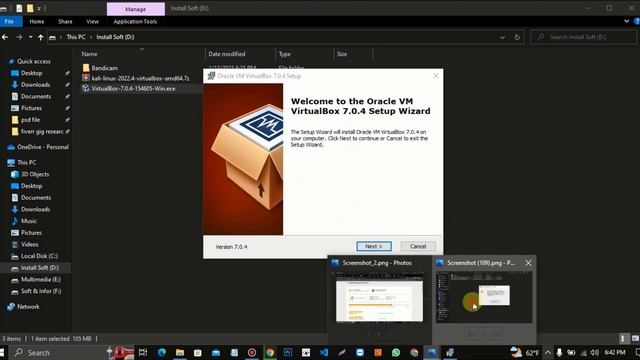Open the Photos app taskbar icon
640x360 pixels.
432,353
